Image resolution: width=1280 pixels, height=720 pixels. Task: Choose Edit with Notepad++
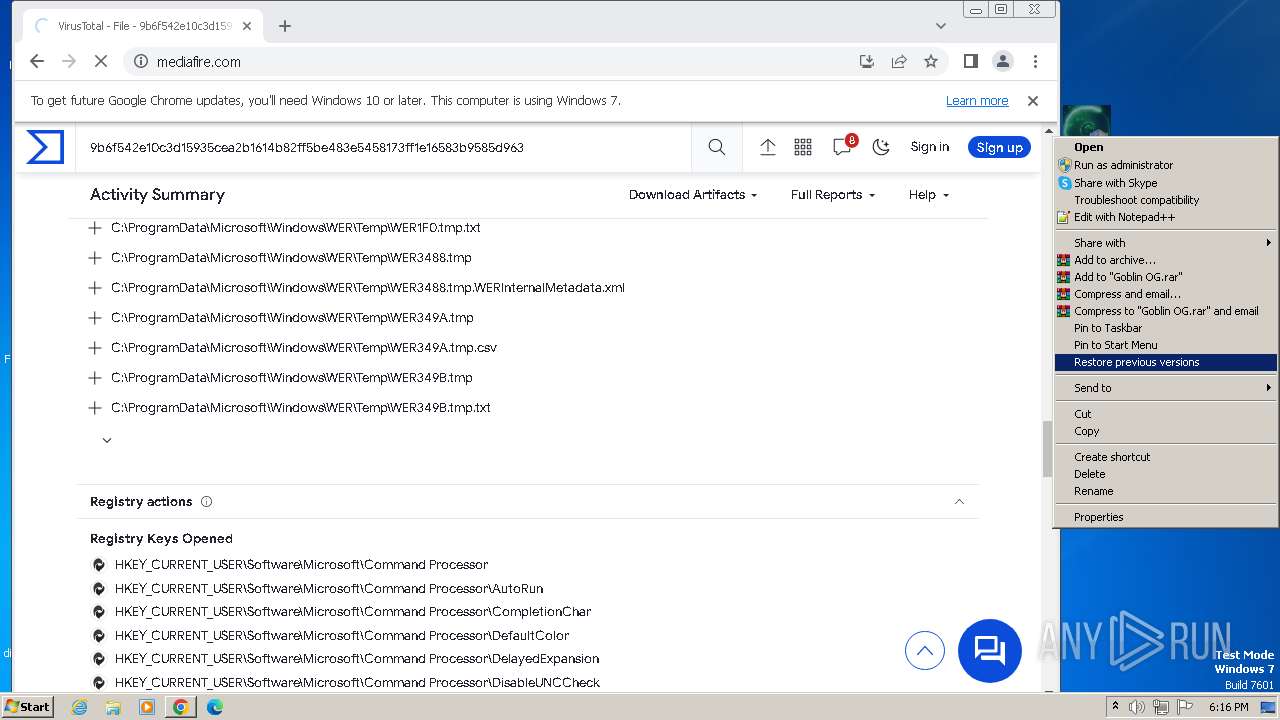pyautogui.click(x=1166, y=217)
